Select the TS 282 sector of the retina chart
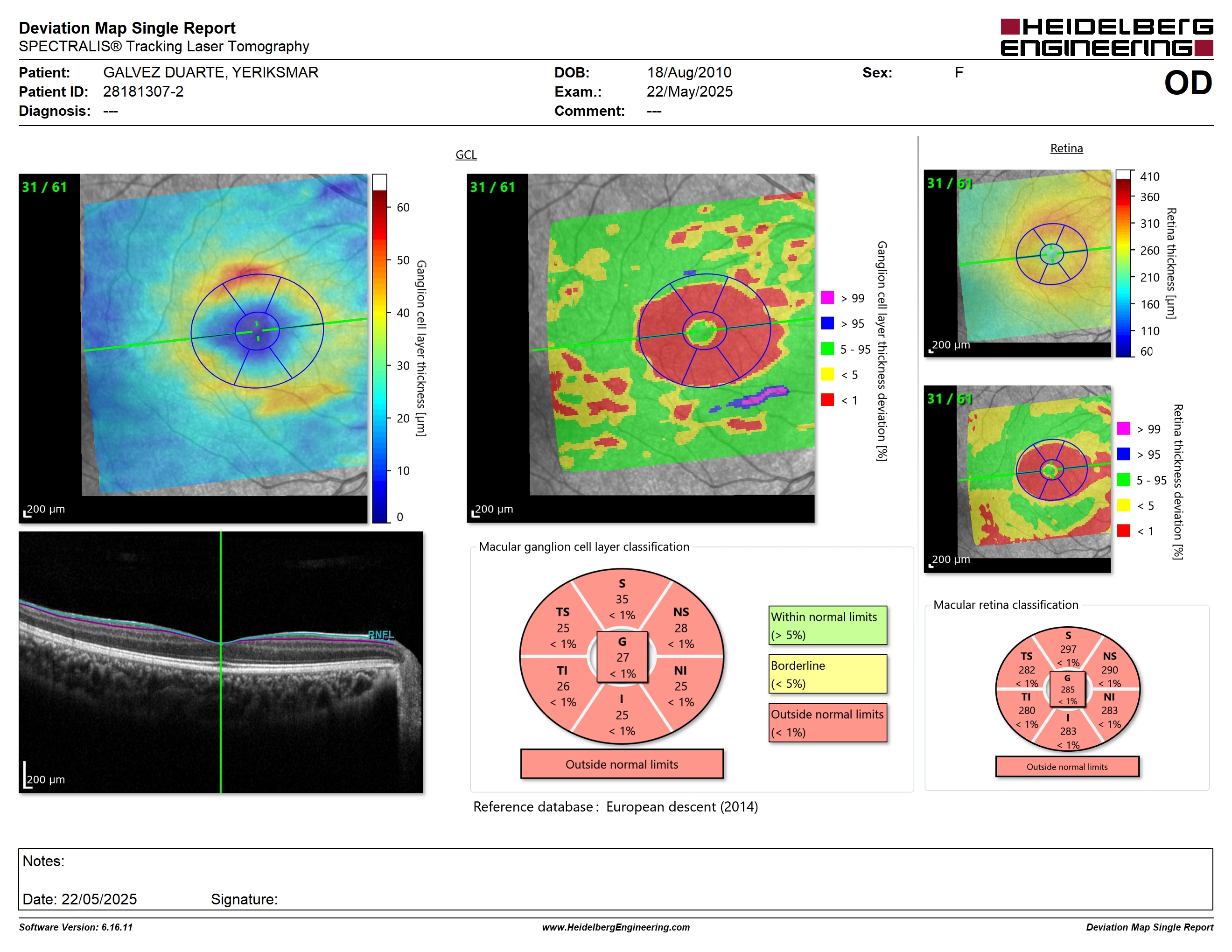This screenshot has height=952, width=1232. click(x=1027, y=670)
